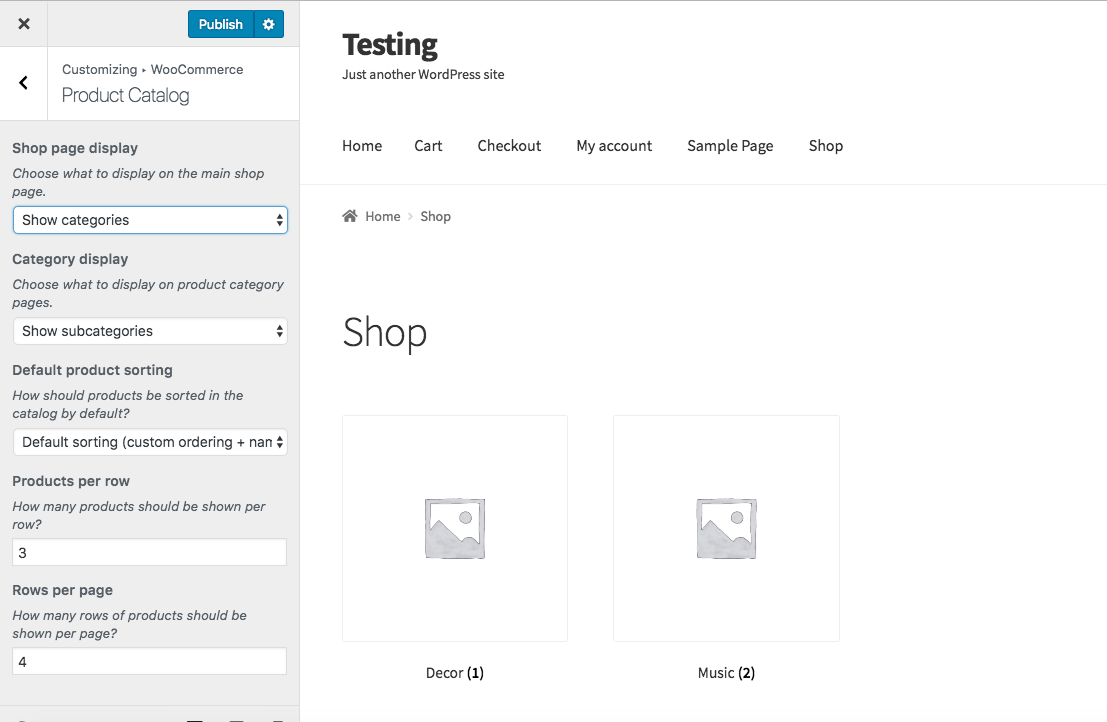
Task: Go back using the left chevron arrow
Action: click(x=24, y=83)
